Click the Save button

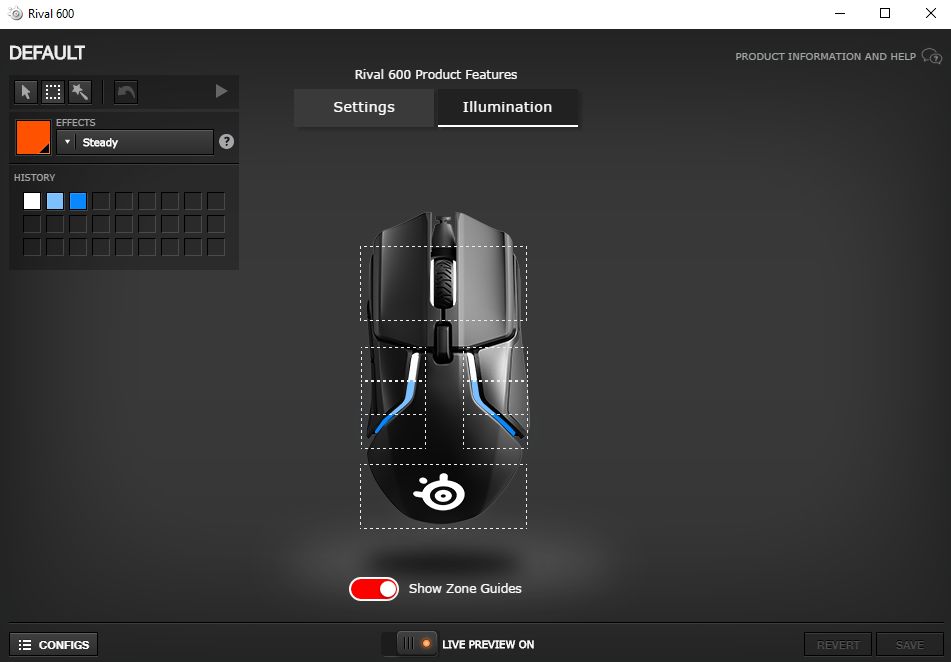click(x=910, y=644)
